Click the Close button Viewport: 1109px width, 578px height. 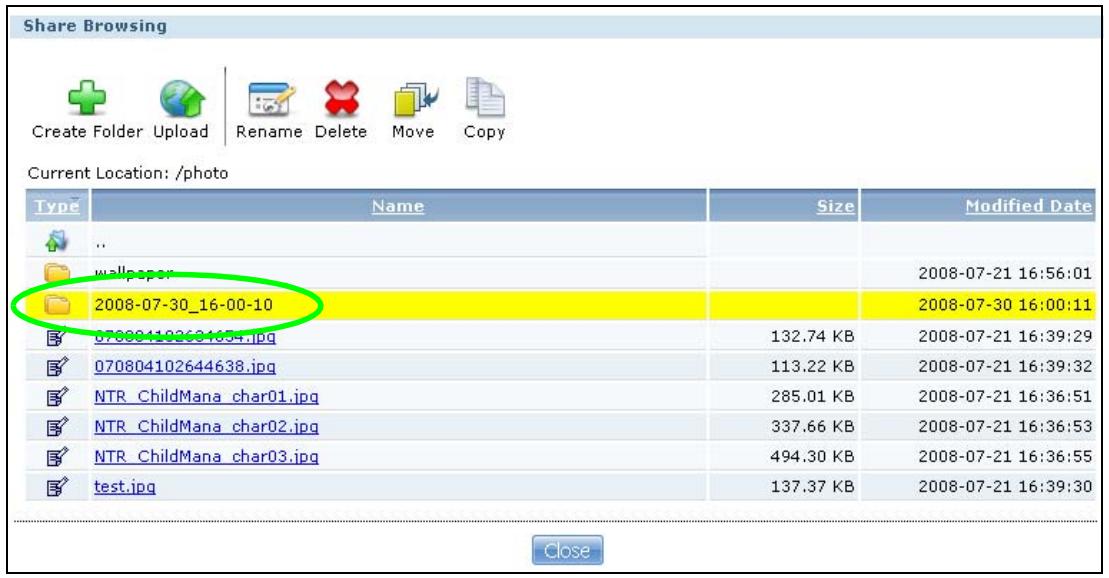[x=567, y=550]
